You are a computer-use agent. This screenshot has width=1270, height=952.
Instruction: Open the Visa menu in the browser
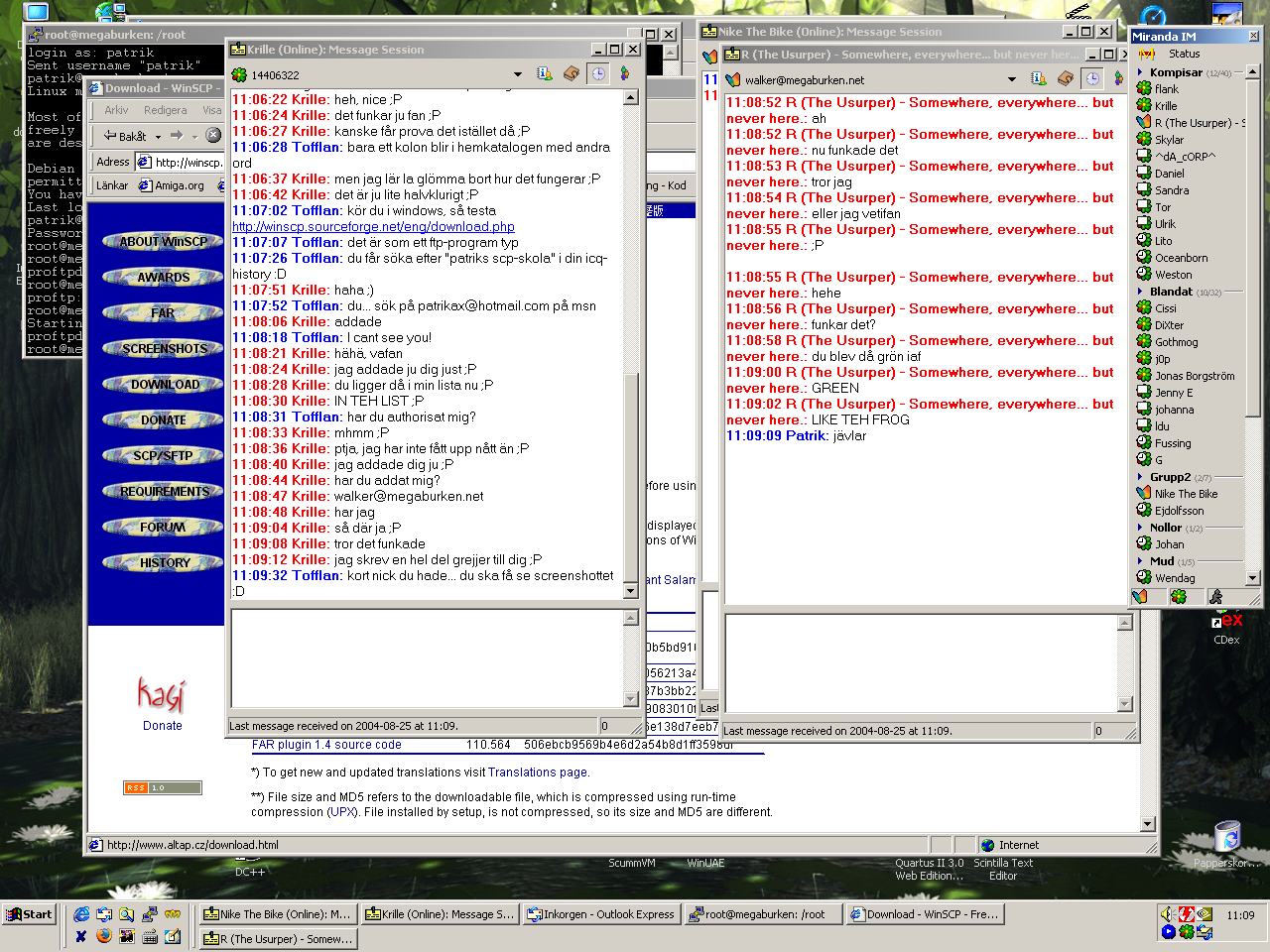tap(211, 110)
